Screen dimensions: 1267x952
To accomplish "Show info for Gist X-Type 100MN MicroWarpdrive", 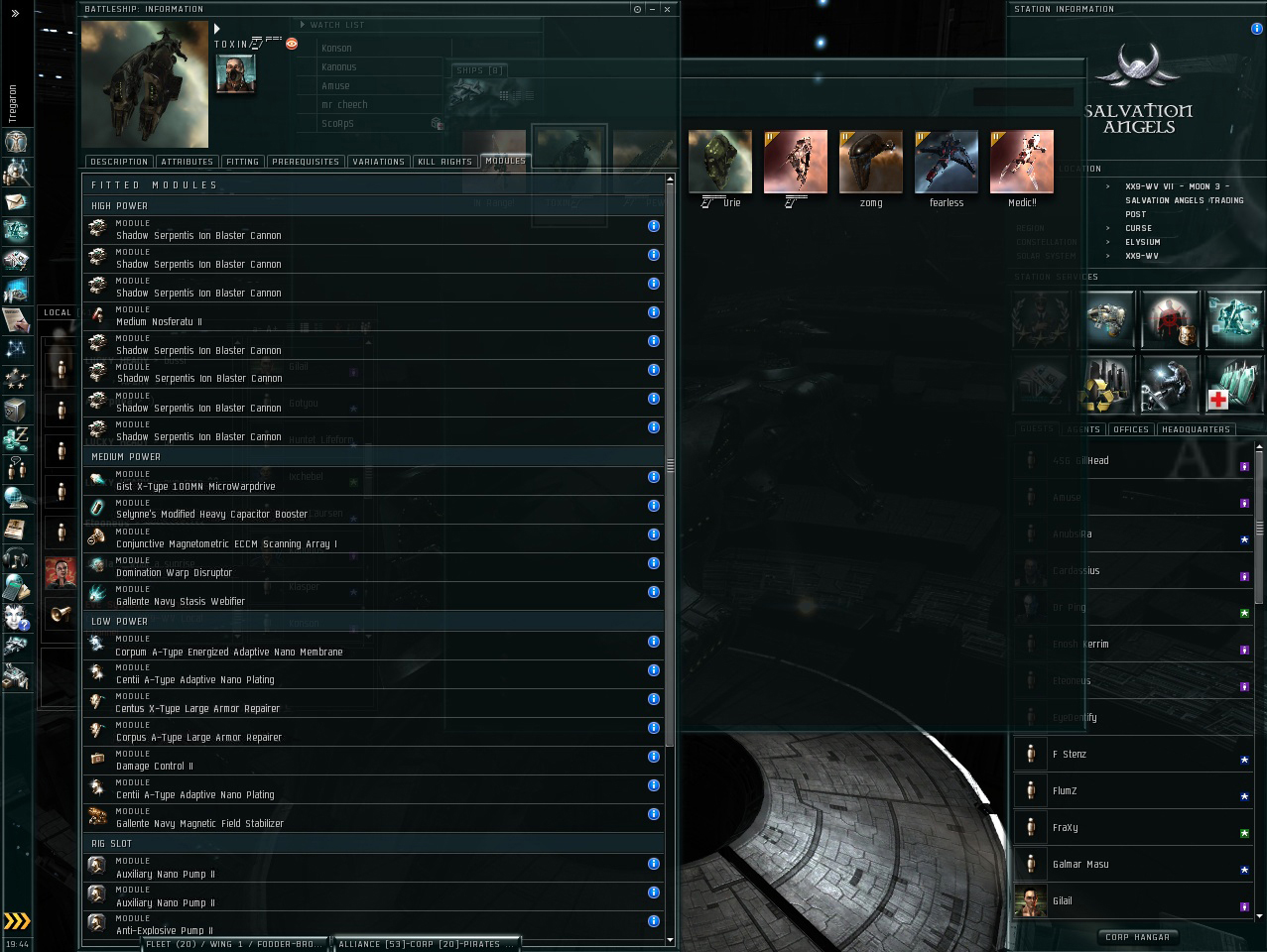I will (653, 477).
